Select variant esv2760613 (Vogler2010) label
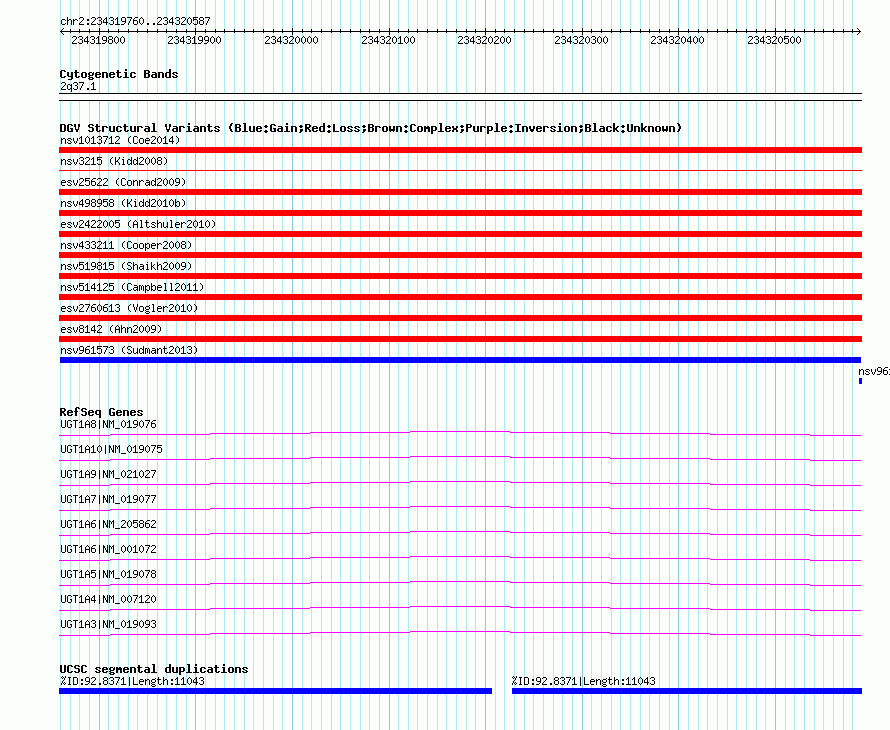890x730 pixels. click(x=129, y=308)
